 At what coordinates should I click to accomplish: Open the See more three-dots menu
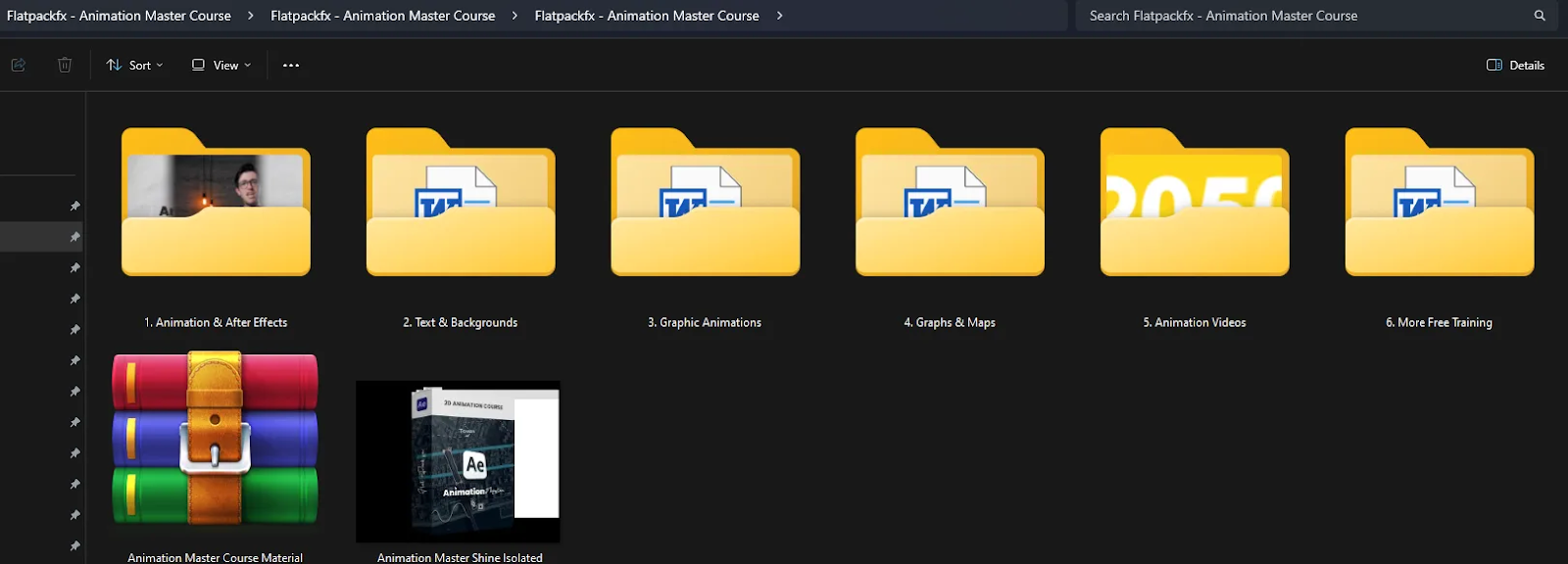point(291,65)
